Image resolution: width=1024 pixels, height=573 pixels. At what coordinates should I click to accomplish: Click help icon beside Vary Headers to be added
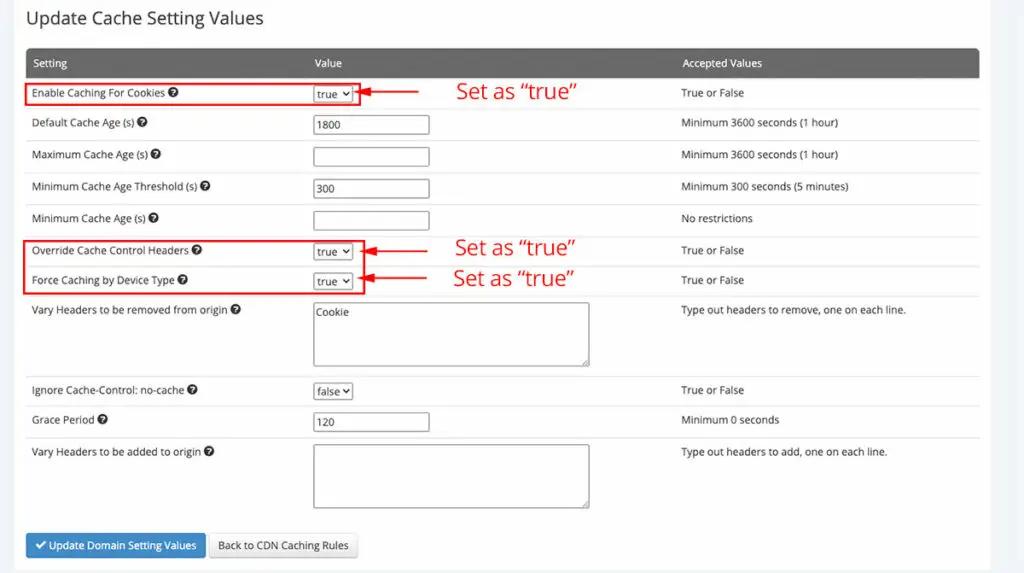click(x=209, y=451)
